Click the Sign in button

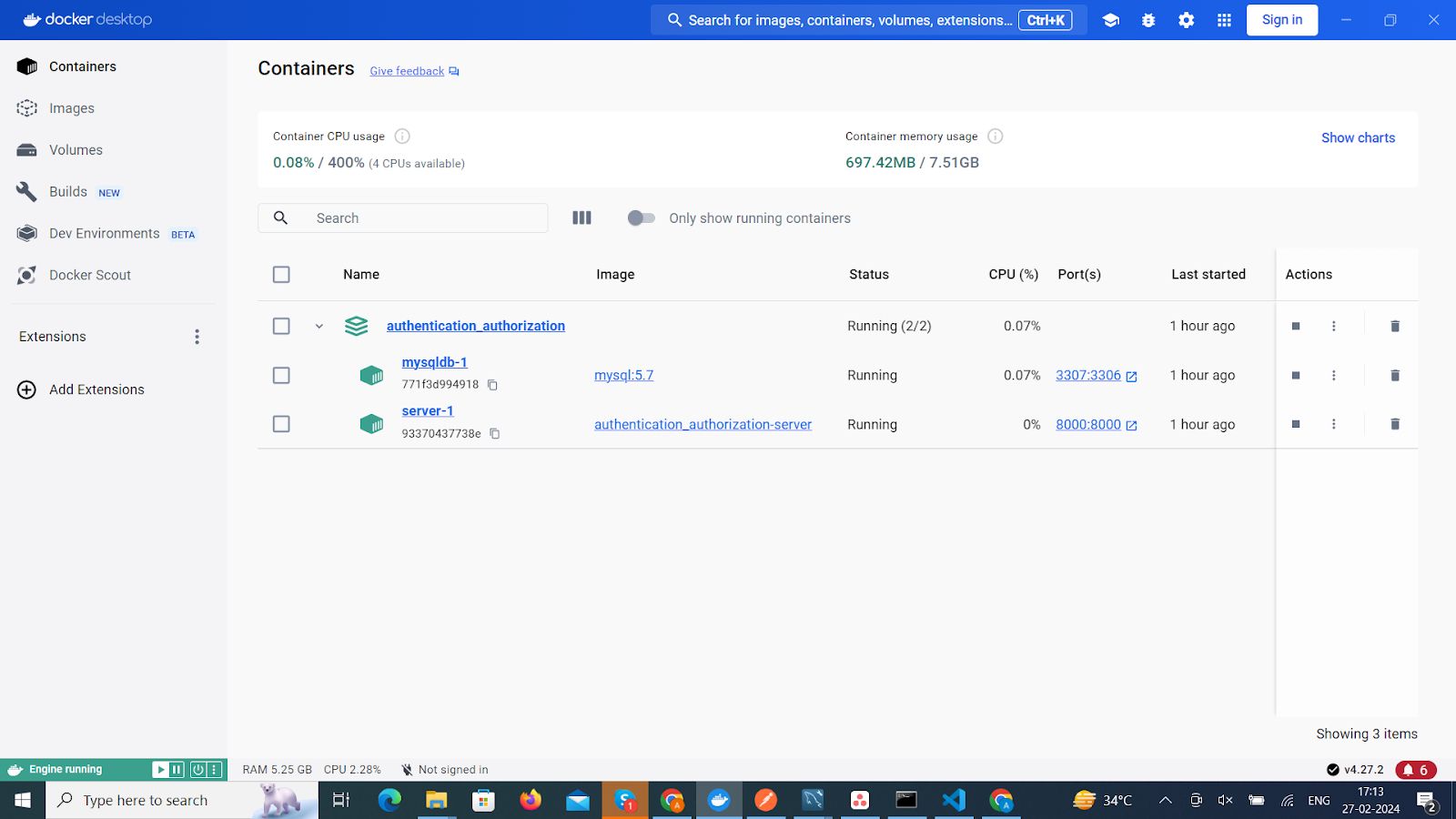coord(1282,20)
